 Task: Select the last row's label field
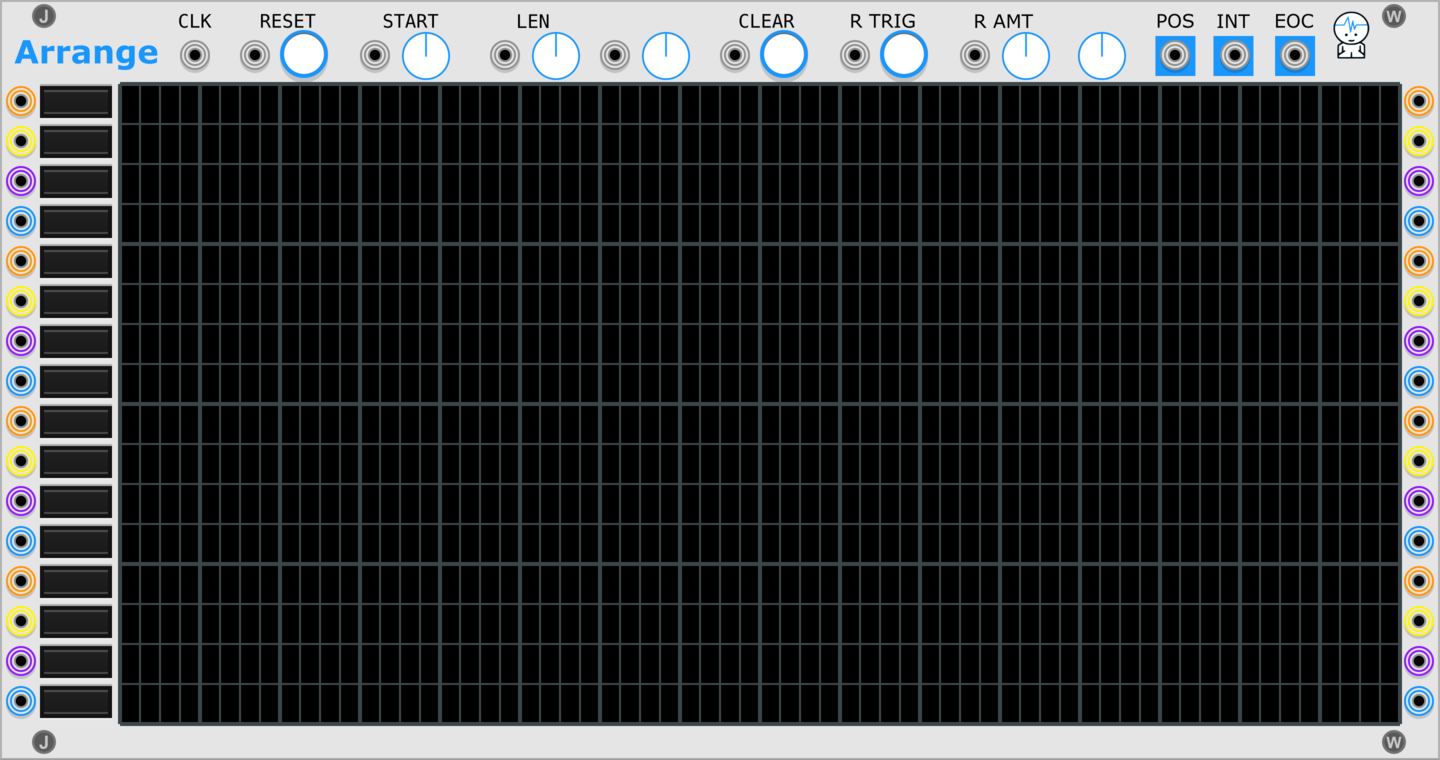(76, 701)
